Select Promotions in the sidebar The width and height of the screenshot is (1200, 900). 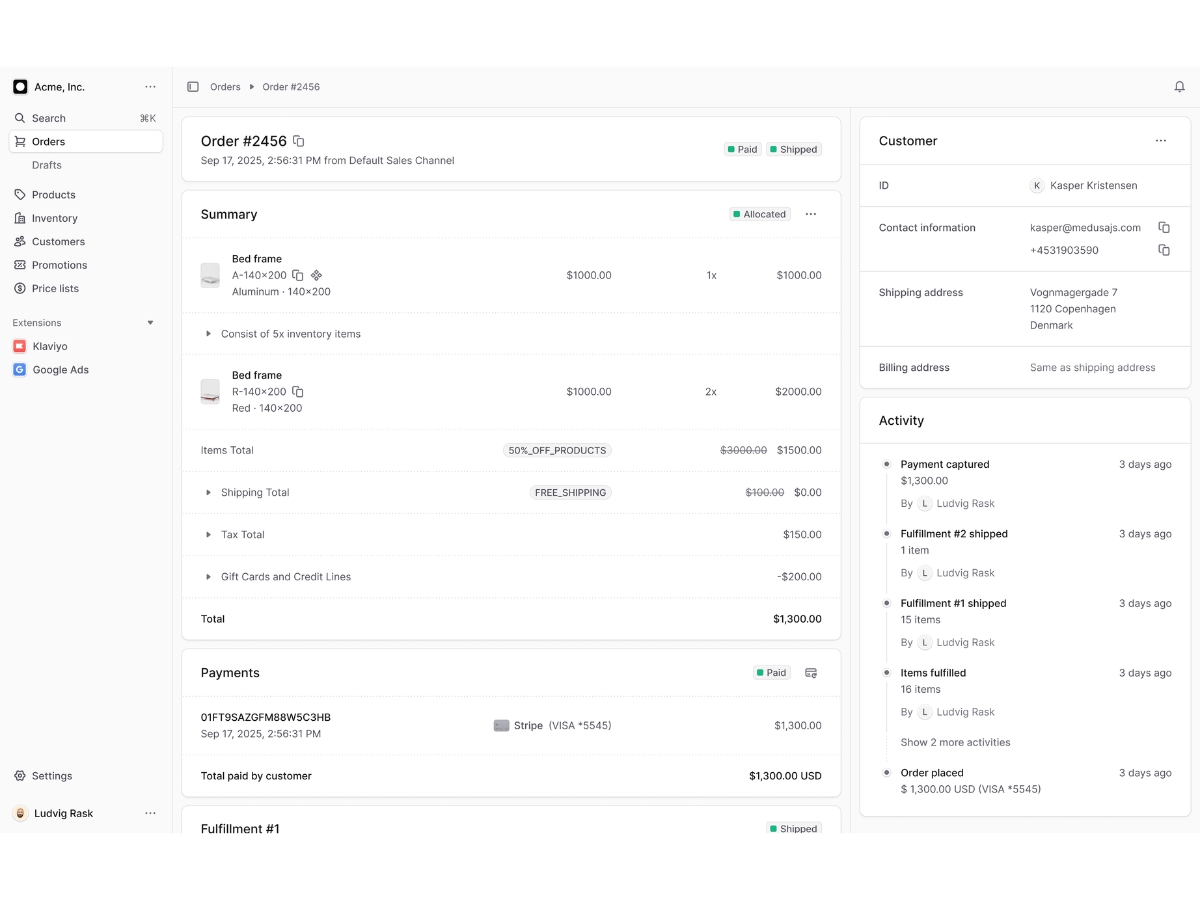pos(86,265)
